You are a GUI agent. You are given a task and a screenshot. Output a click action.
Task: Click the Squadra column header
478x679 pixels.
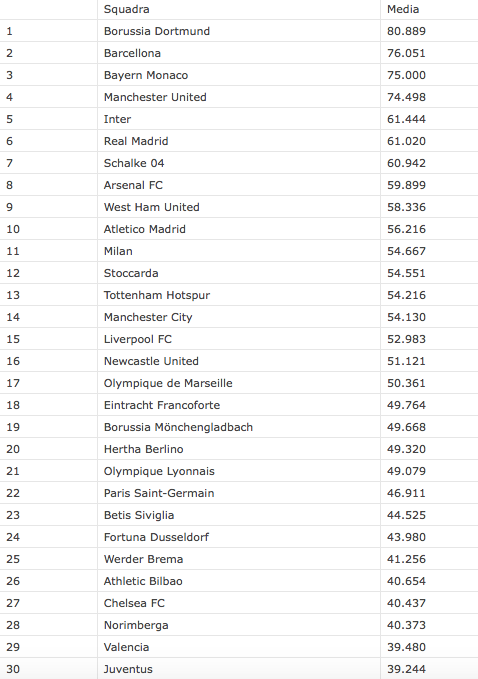coord(126,10)
